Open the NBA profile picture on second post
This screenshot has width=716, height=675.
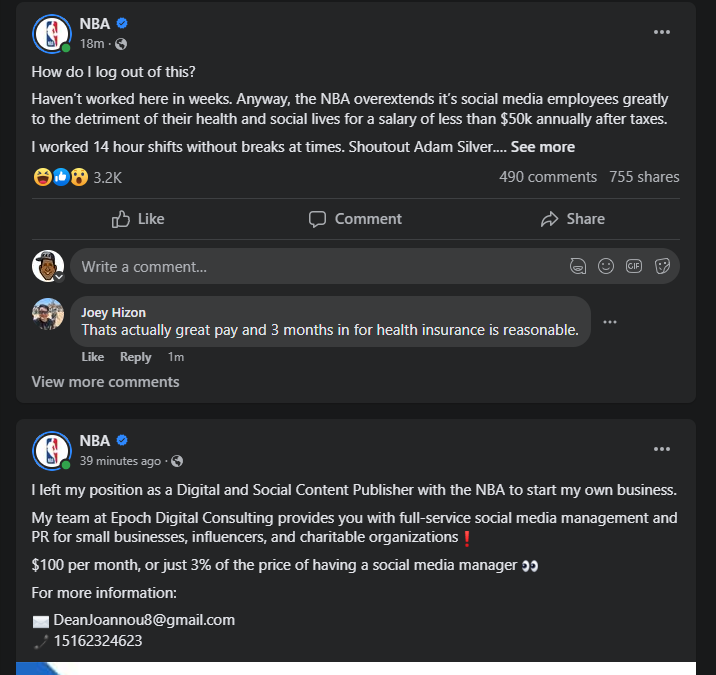(x=51, y=450)
